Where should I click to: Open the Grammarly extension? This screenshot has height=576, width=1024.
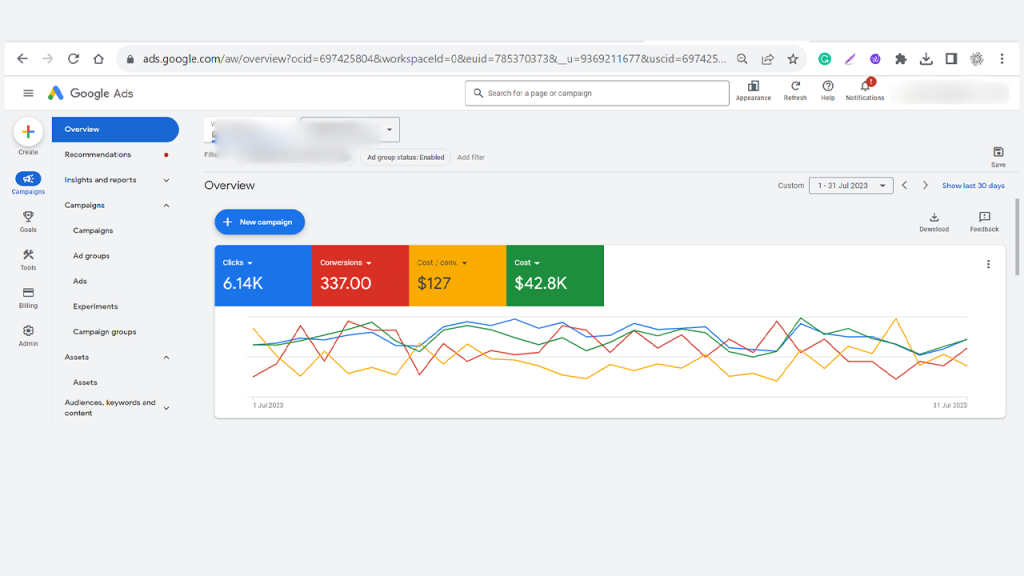coord(825,59)
